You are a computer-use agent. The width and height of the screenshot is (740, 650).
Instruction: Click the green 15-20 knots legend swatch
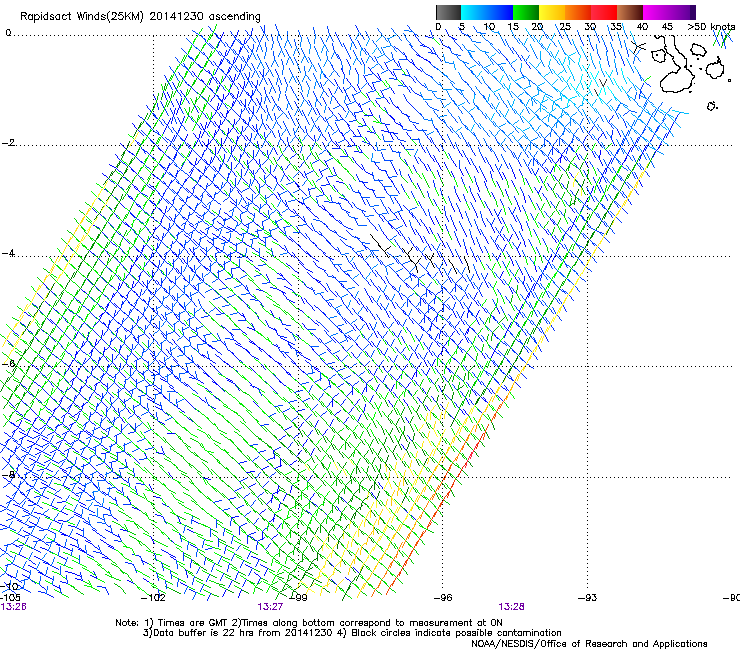[526, 12]
